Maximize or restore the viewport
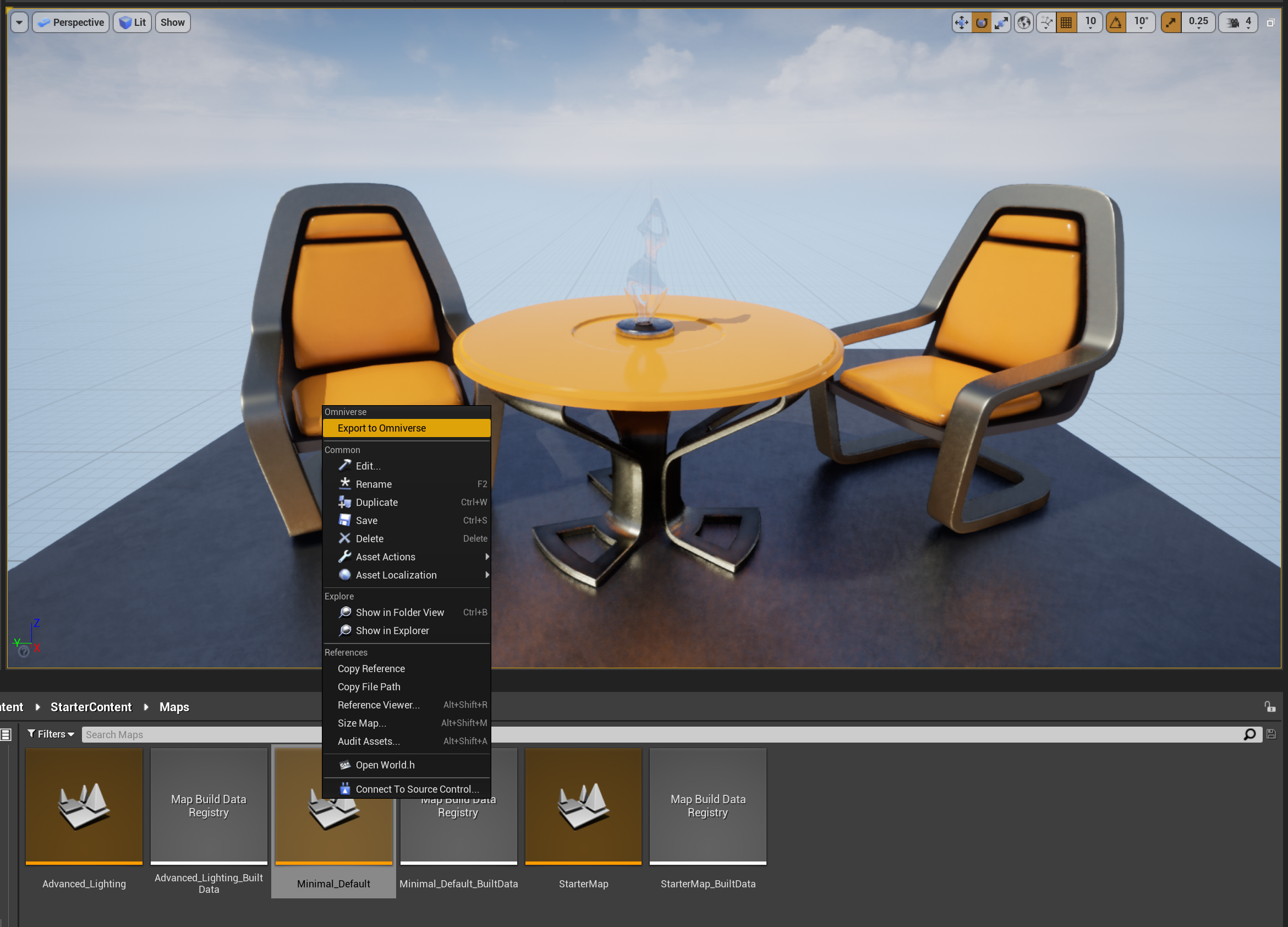Screen dimensions: 1288x927 pyautogui.click(x=1271, y=23)
